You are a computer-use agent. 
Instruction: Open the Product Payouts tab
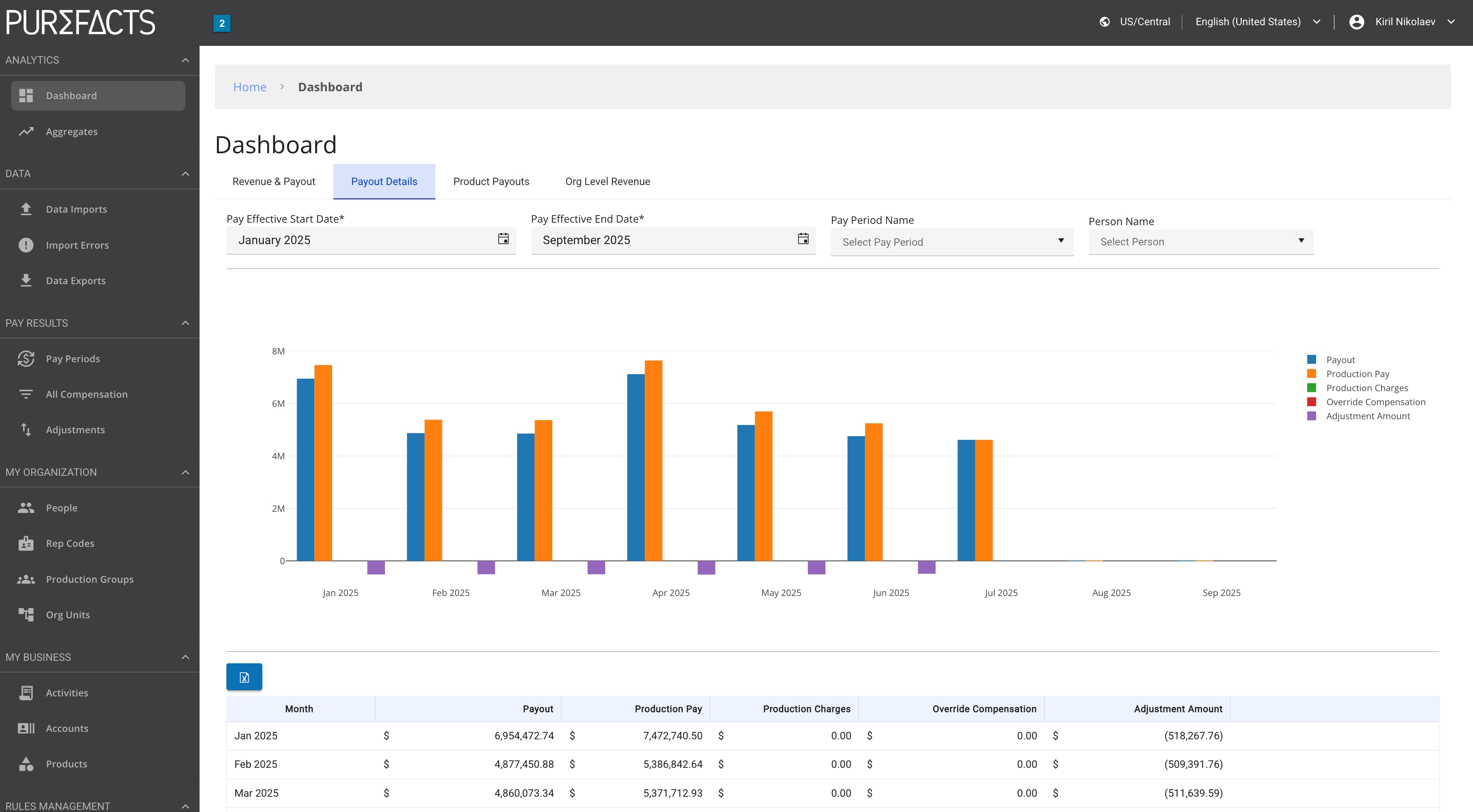(x=491, y=181)
